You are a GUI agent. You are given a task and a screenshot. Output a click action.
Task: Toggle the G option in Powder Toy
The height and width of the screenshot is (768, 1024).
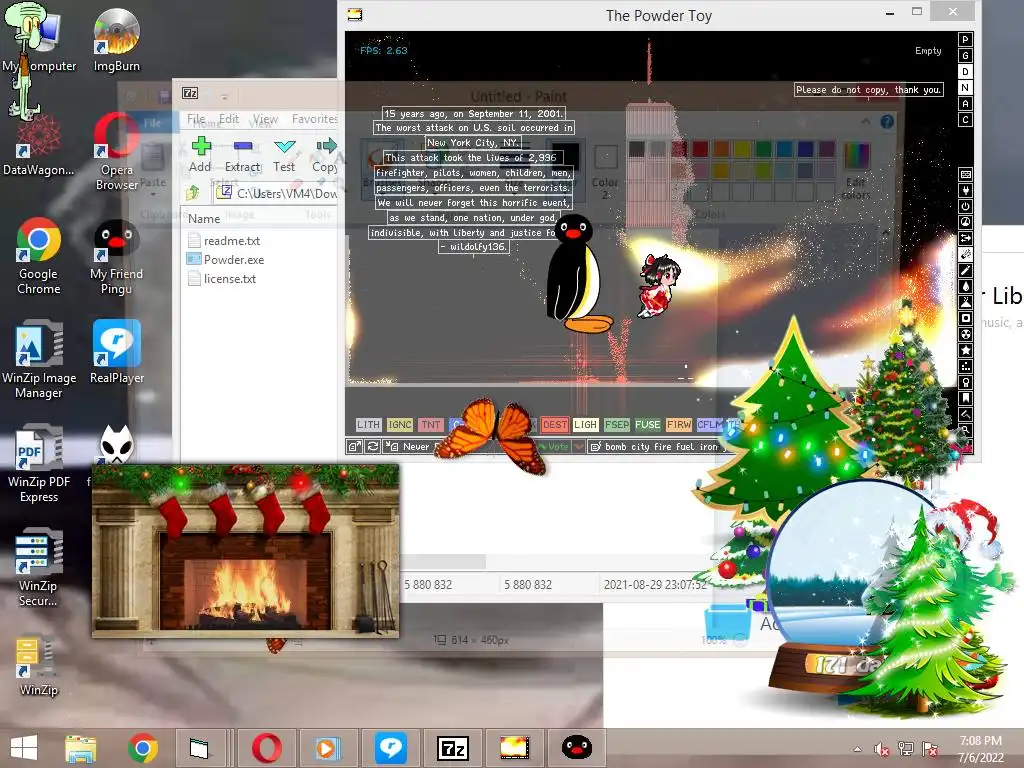click(x=965, y=56)
